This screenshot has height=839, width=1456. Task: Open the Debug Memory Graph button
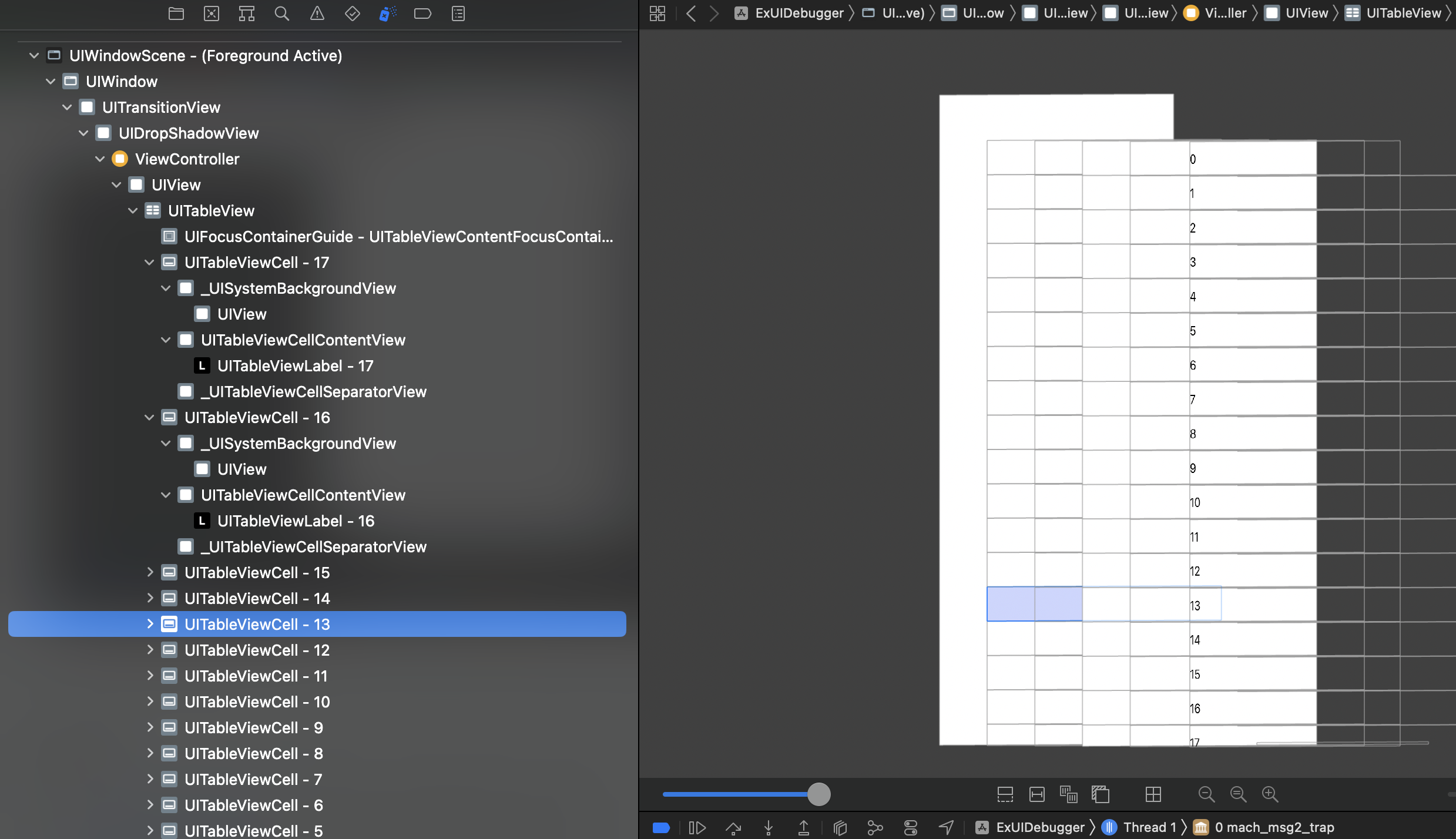pos(875,827)
